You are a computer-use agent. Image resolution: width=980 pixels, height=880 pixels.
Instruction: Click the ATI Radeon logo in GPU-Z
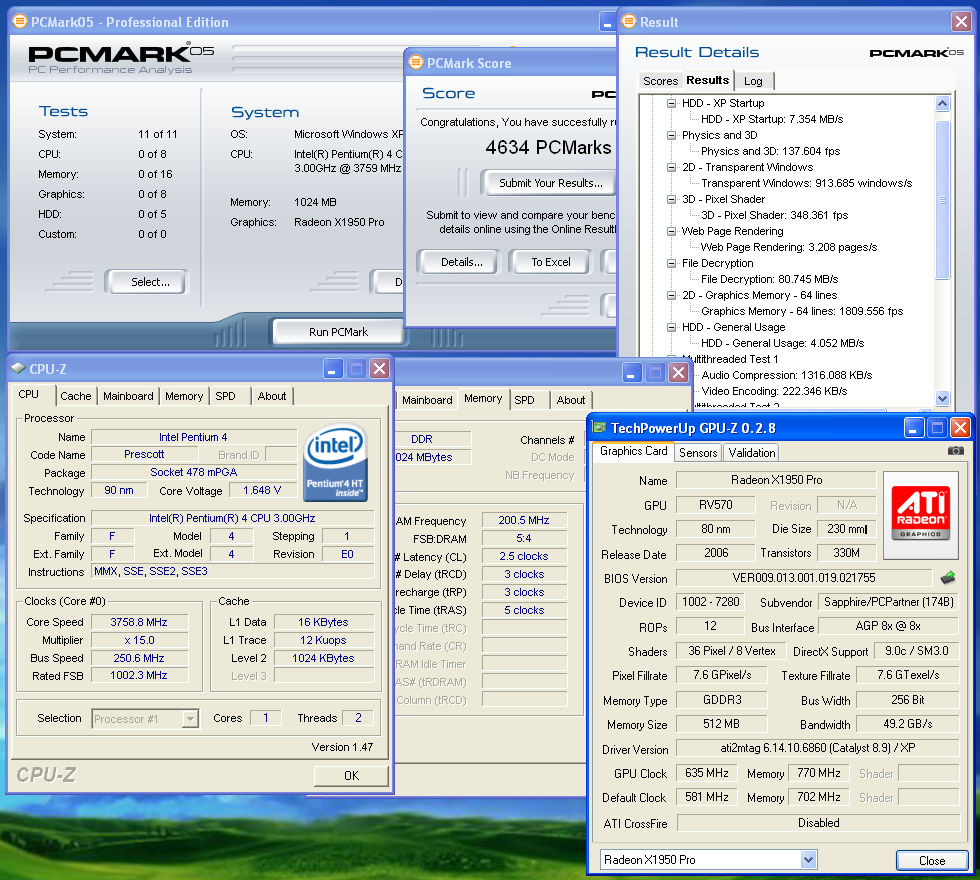921,514
